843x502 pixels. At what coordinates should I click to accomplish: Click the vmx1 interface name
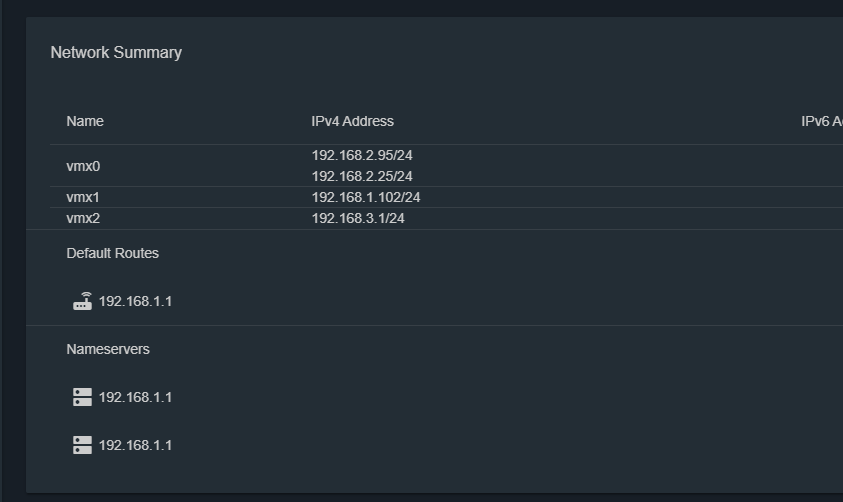(x=83, y=197)
